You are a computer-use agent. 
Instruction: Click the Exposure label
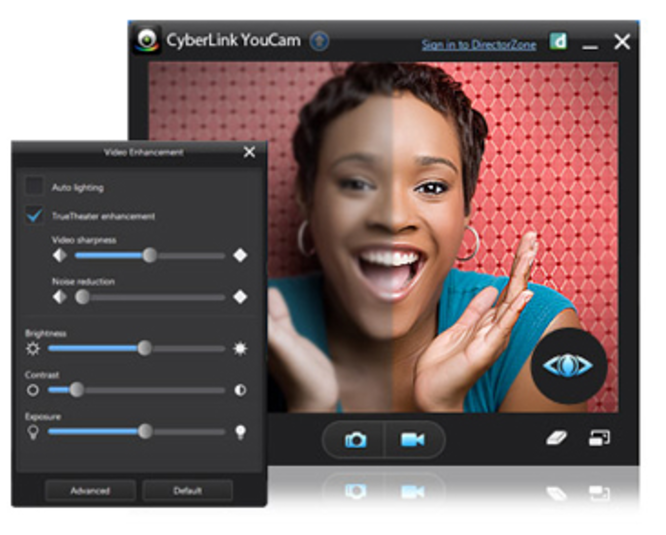43,416
